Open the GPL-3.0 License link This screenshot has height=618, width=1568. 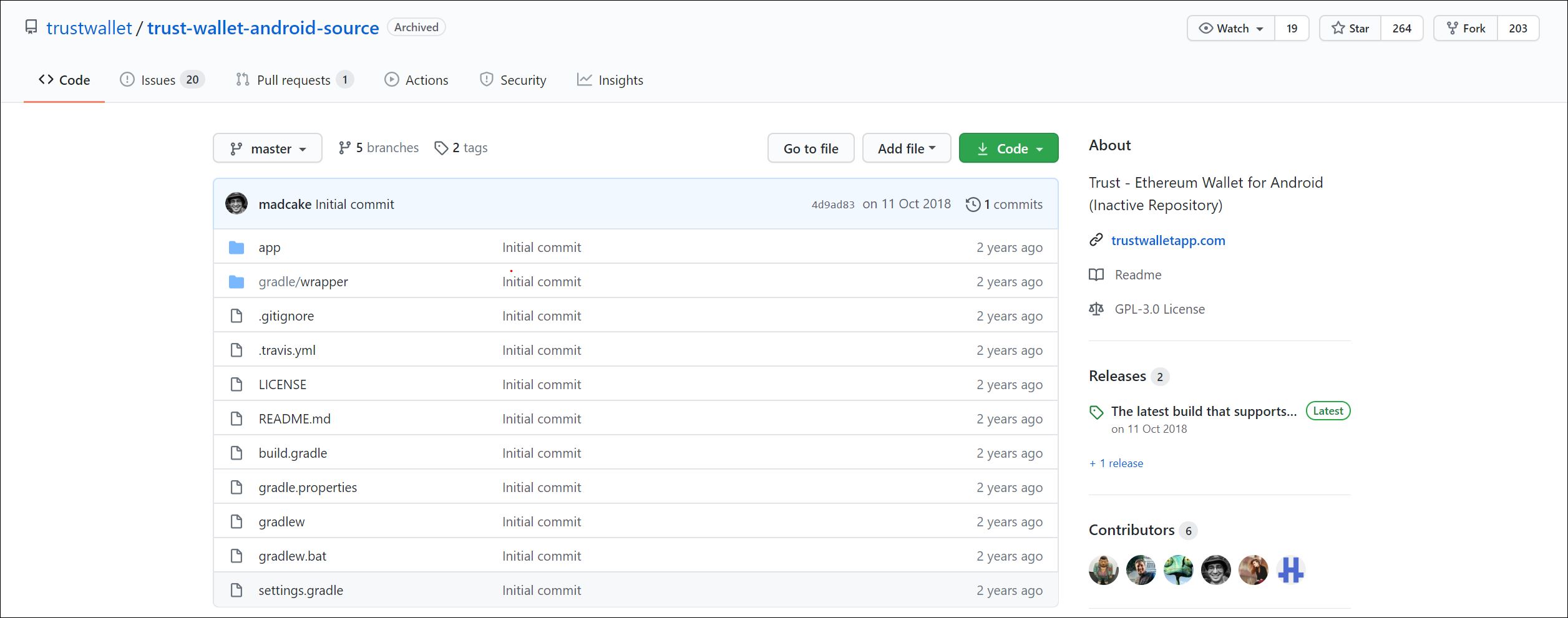point(1159,309)
